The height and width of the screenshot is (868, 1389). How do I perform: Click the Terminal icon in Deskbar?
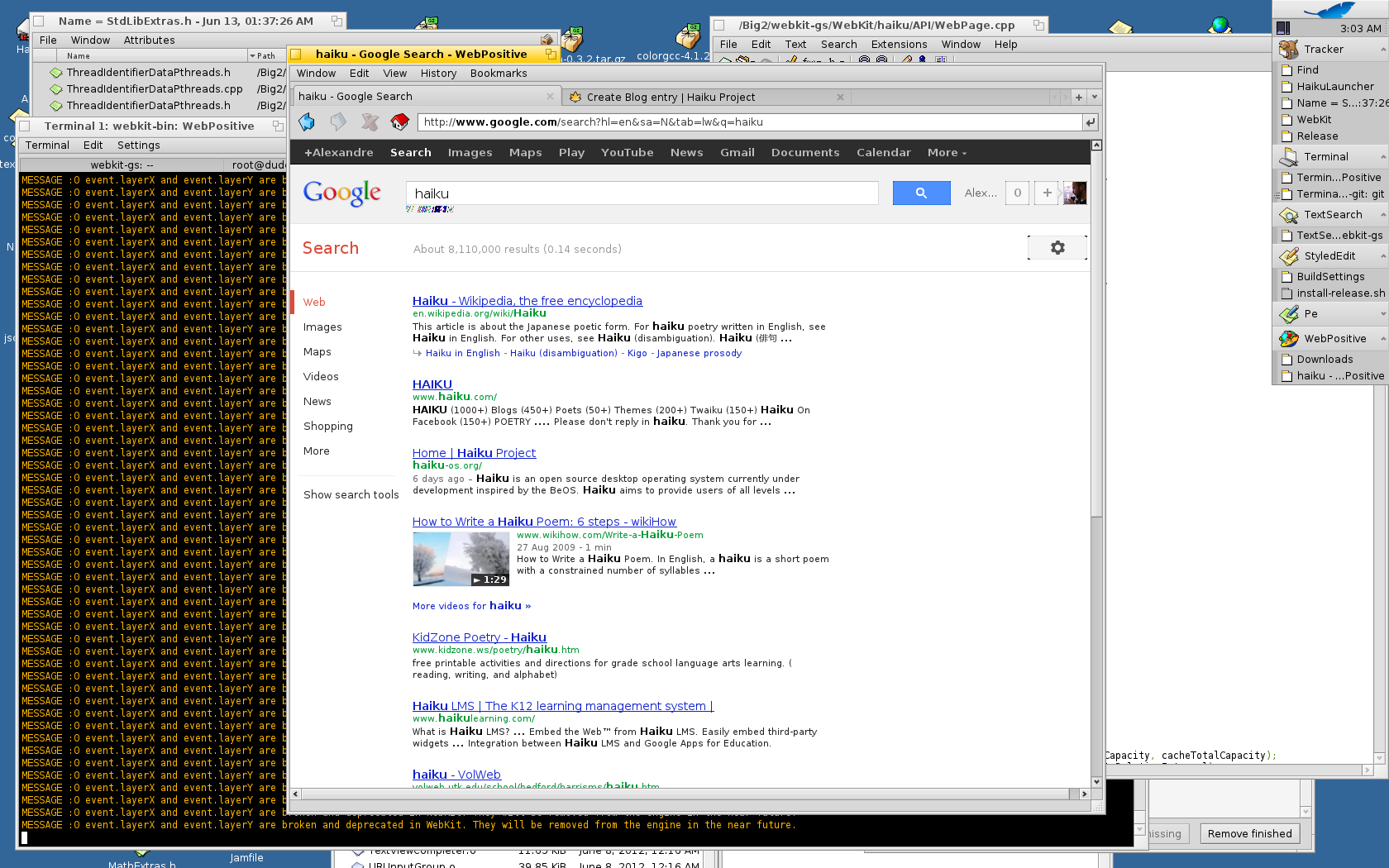(1288, 157)
